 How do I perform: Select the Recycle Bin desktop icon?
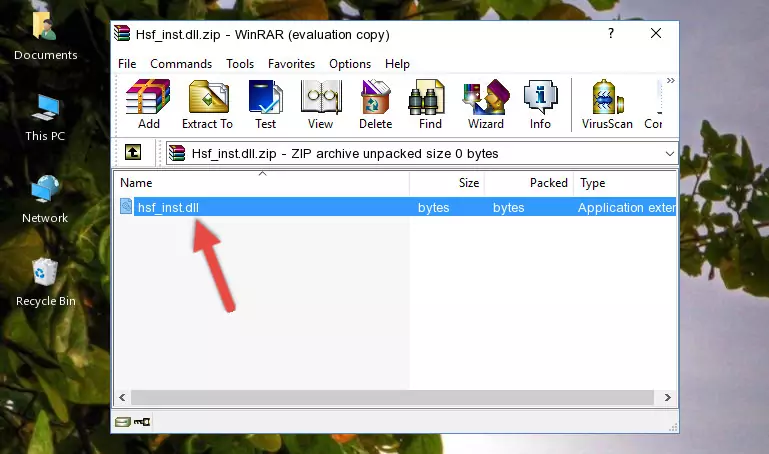click(x=46, y=282)
